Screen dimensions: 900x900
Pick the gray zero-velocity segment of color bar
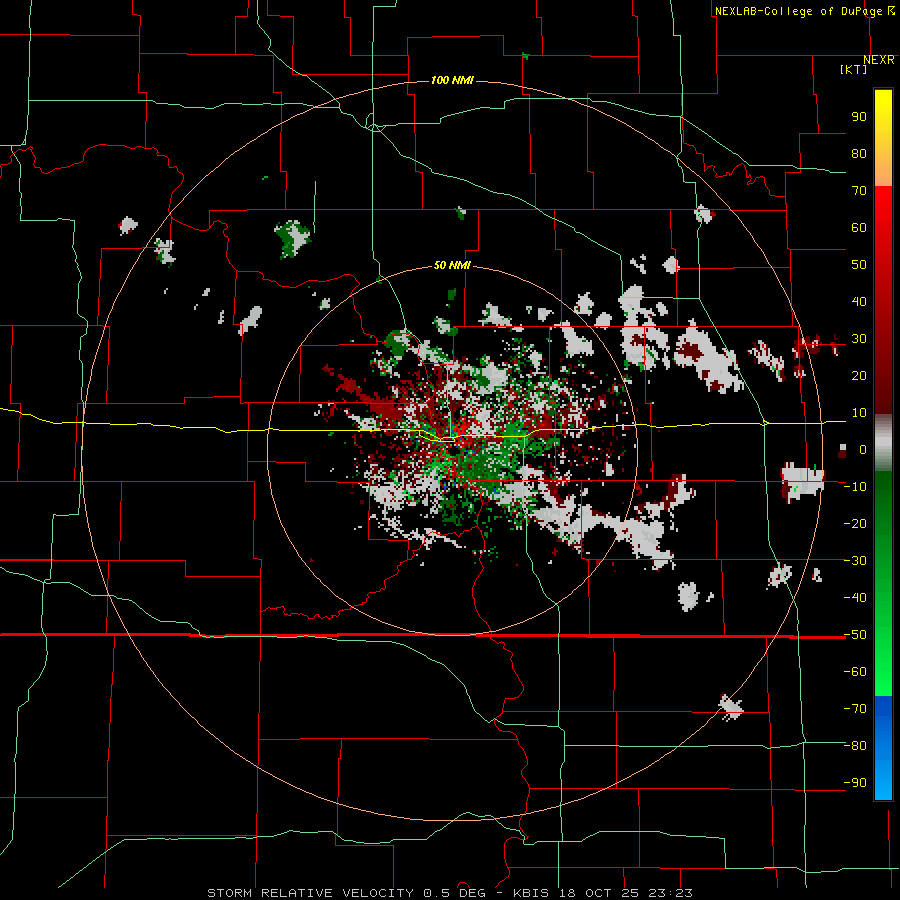(883, 443)
